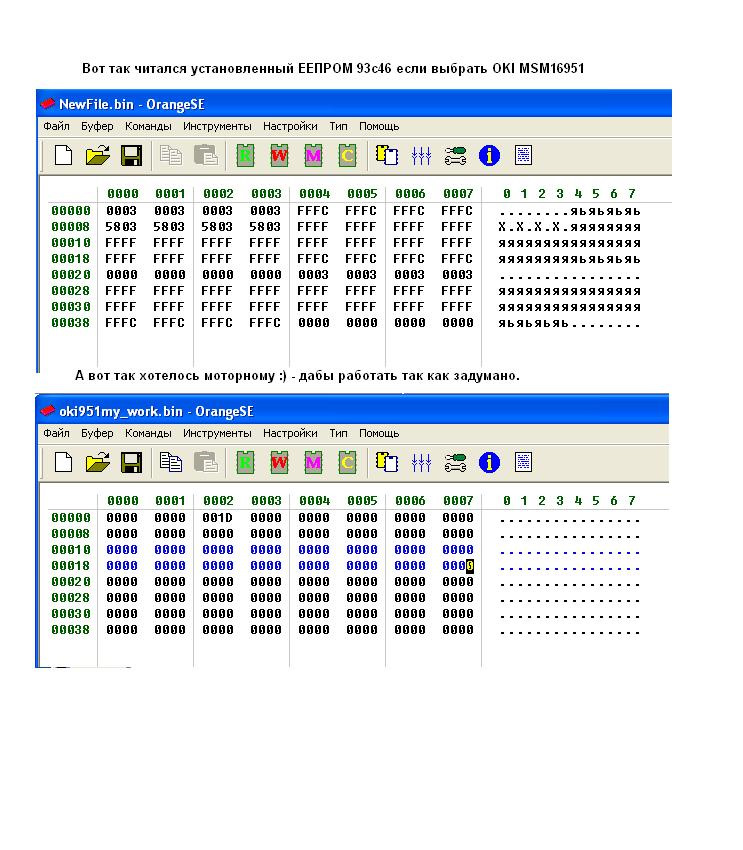Viewport: 743px width, 850px height.
Task: Click yellow C chip icon in NewFile.bin window
Action: click(x=347, y=156)
